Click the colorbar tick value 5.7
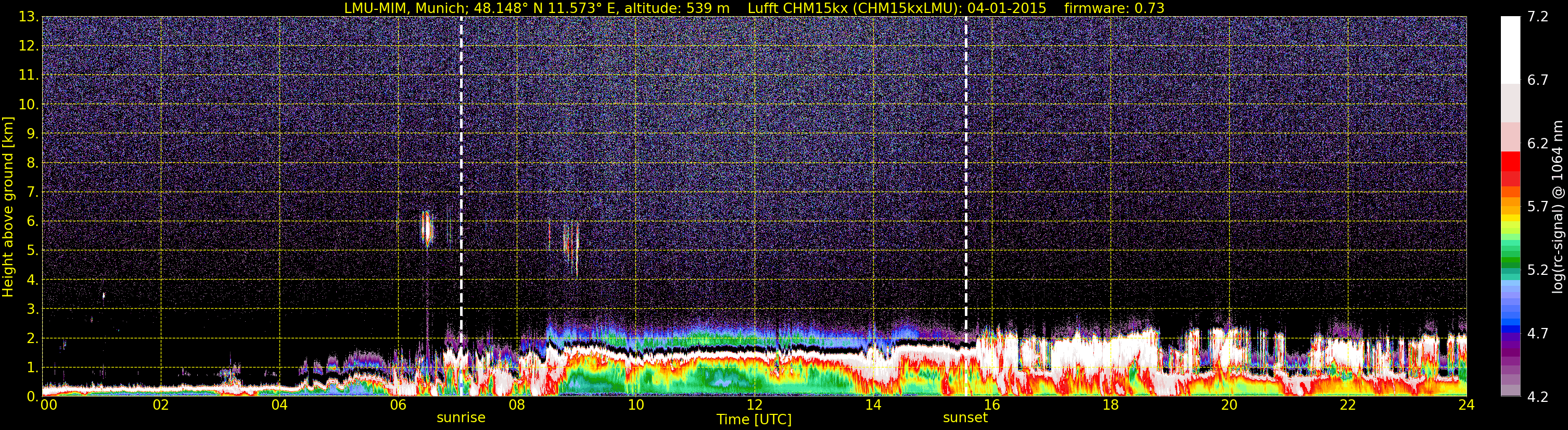 [1538, 207]
